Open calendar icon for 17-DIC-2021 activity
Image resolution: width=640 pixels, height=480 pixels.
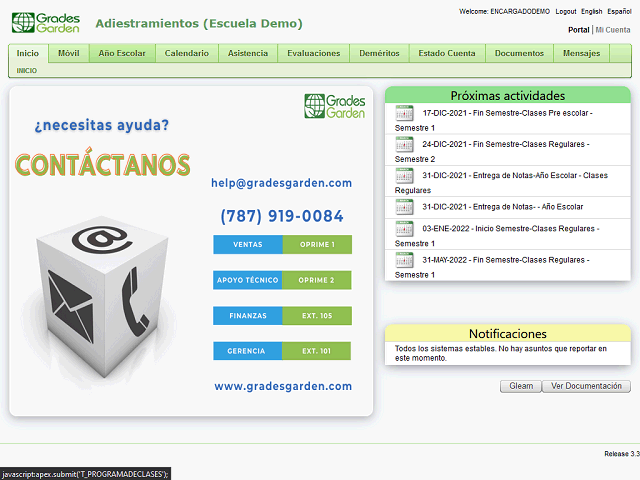404,113
